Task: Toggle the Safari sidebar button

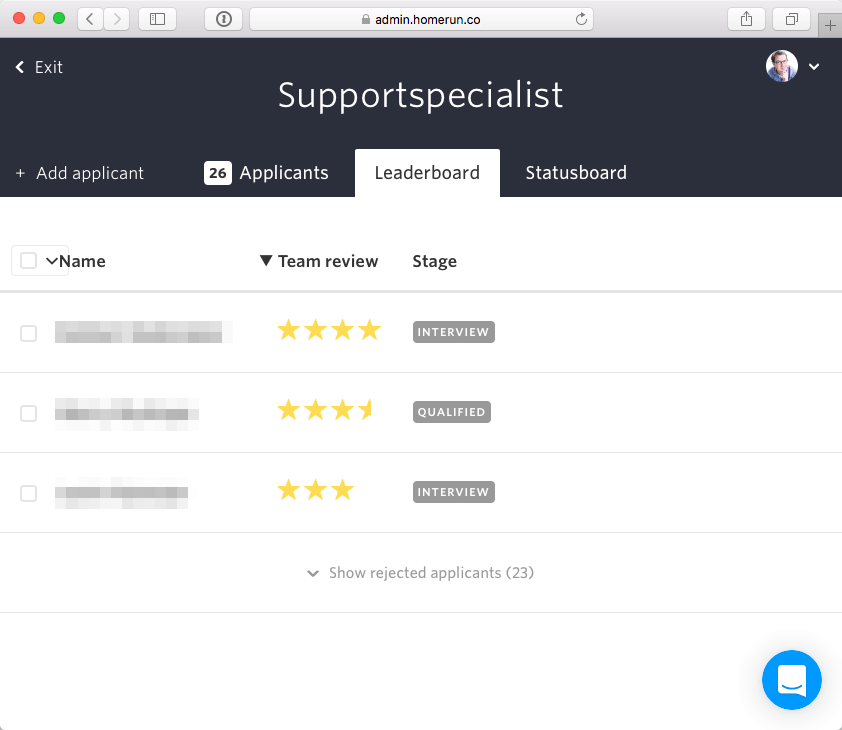Action: (157, 19)
